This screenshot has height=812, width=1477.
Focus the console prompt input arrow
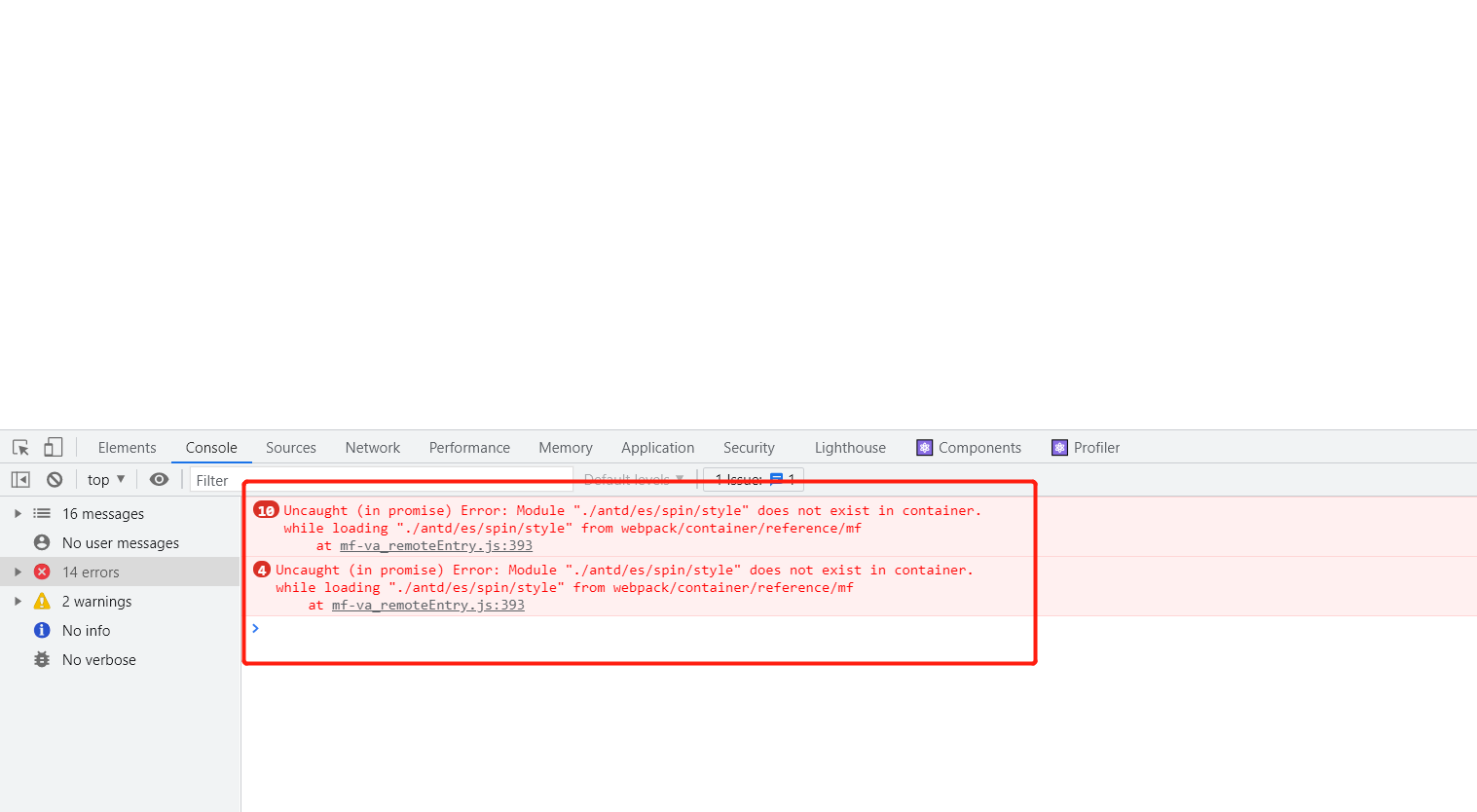(255, 628)
